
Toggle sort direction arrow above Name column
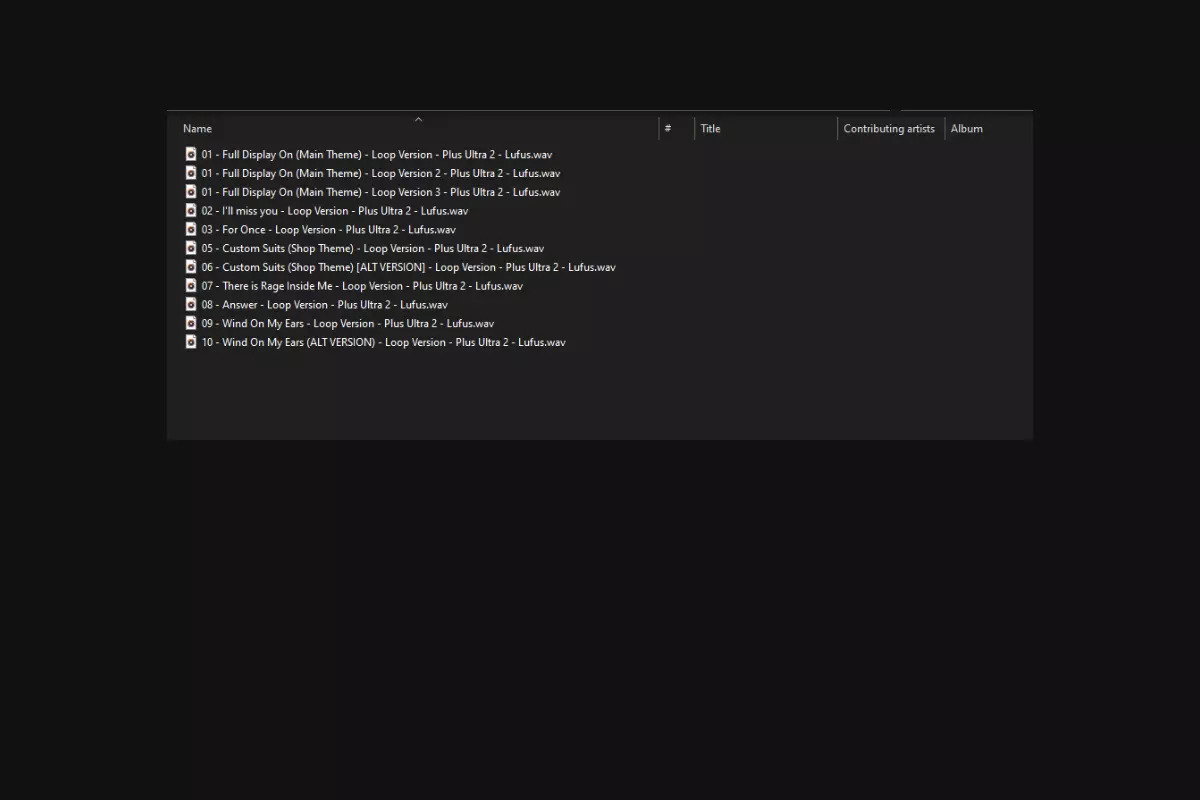[418, 119]
